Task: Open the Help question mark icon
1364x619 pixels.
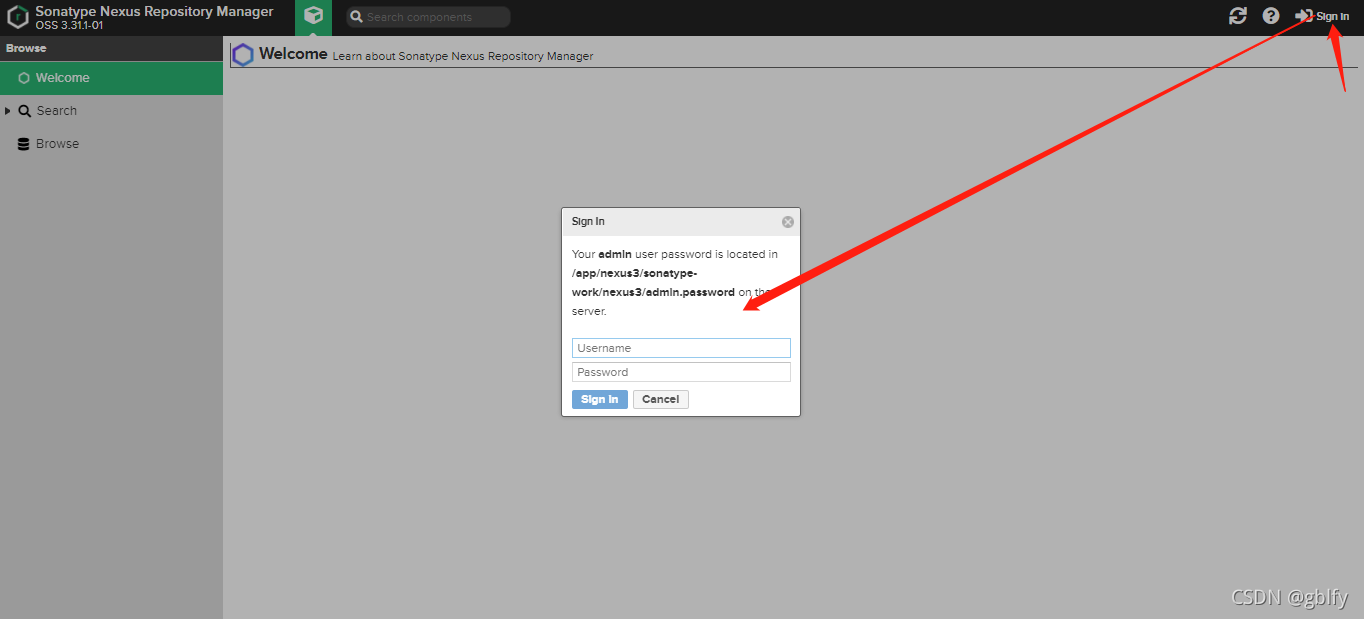Action: tap(1271, 16)
